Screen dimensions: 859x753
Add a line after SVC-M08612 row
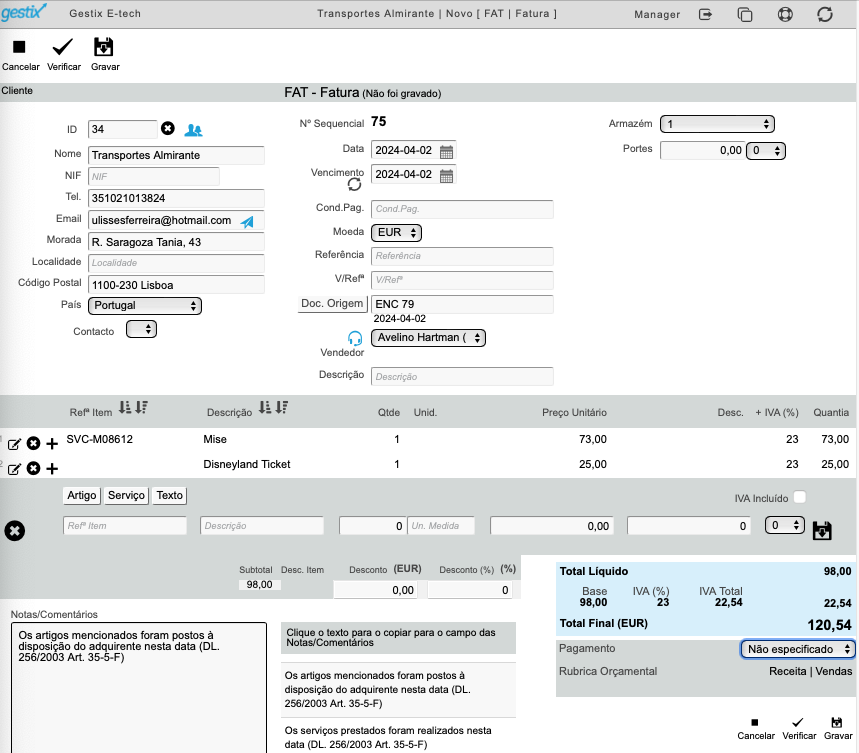(x=52, y=444)
